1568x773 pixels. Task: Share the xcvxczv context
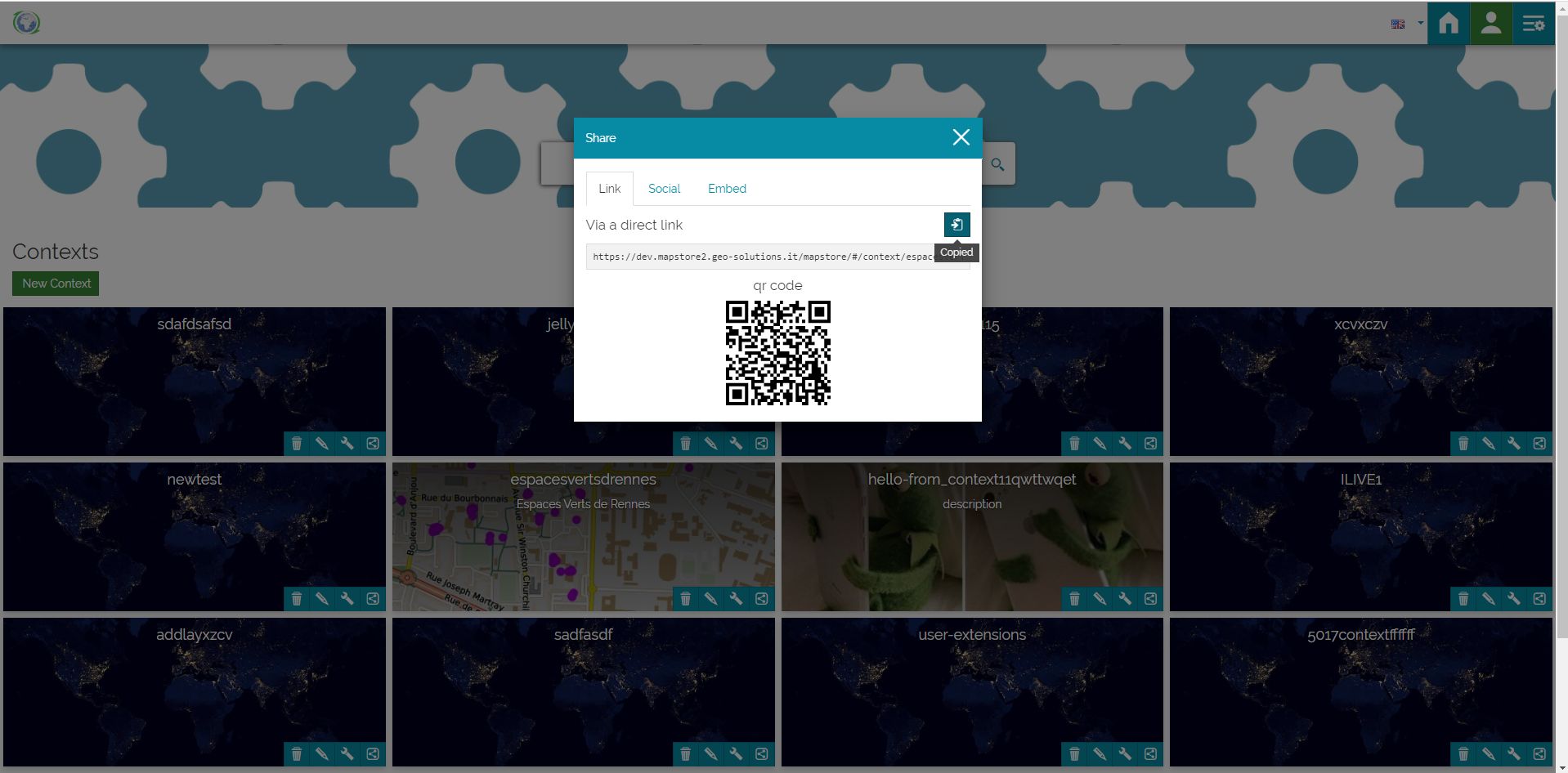1539,443
